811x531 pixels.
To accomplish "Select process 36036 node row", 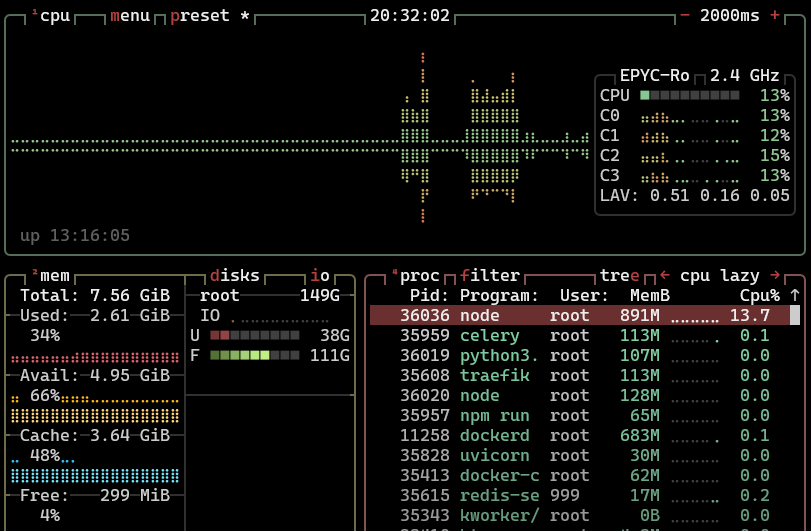I will [x=580, y=315].
